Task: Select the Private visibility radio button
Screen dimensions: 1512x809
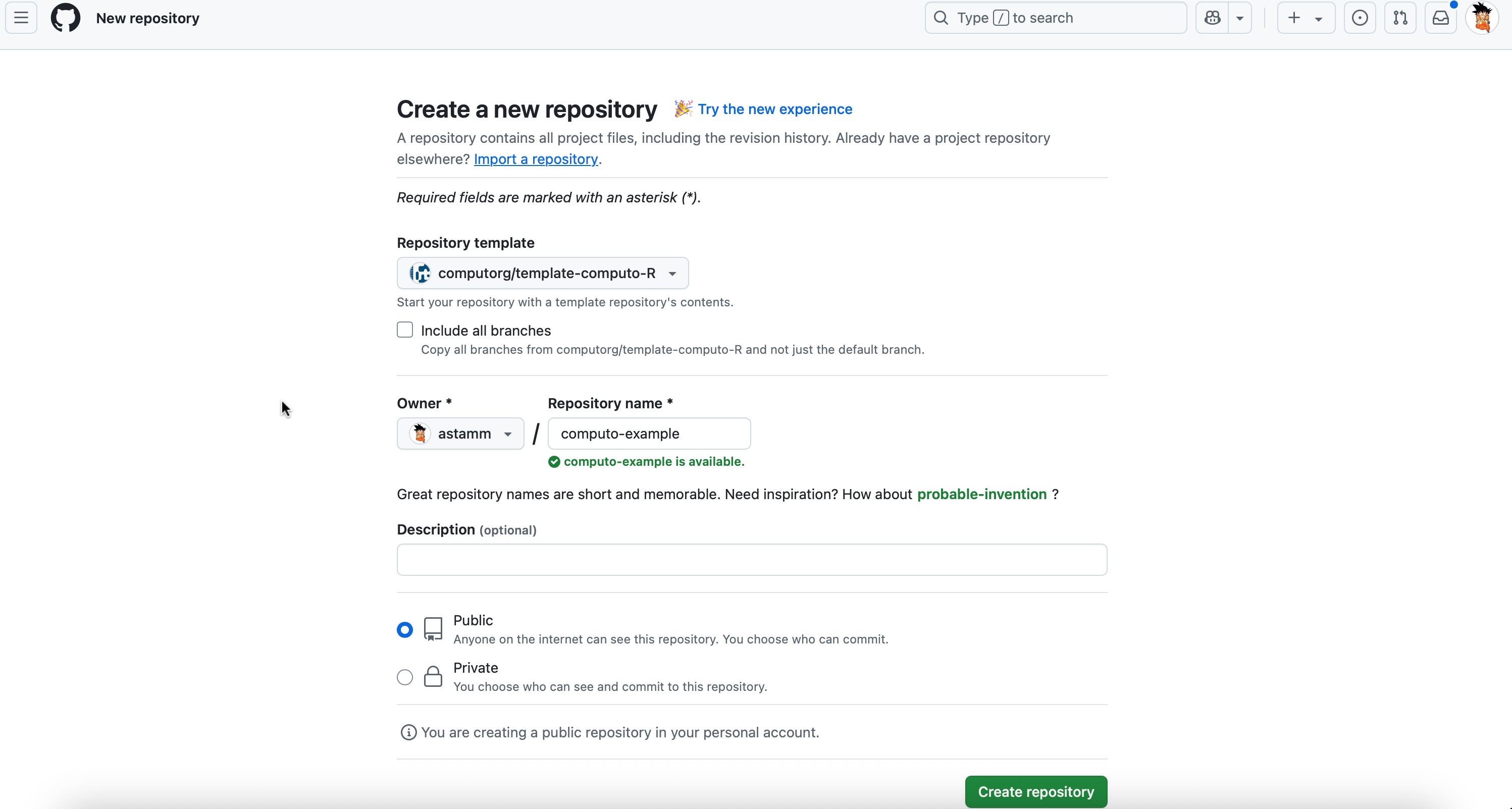Action: (404, 677)
